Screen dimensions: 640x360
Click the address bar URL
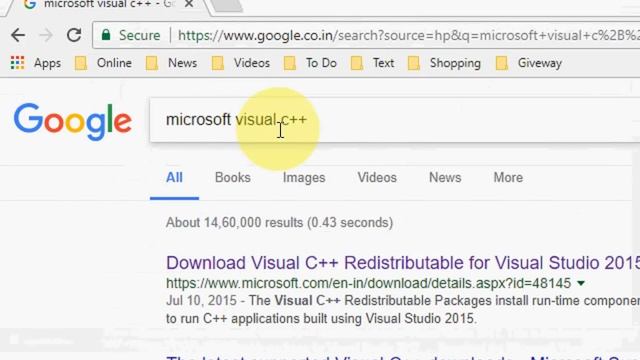coord(408,36)
